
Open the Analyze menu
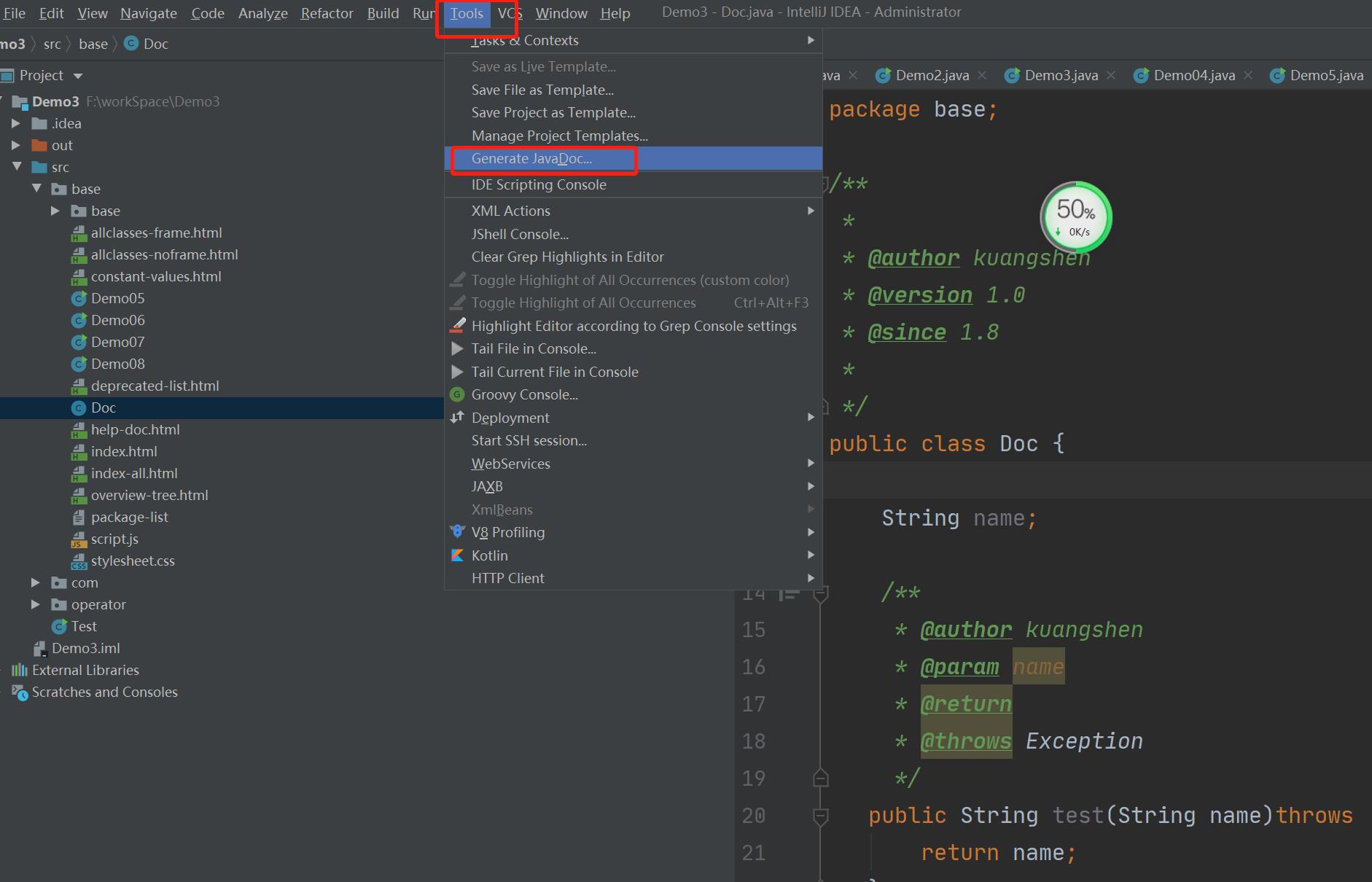(262, 13)
